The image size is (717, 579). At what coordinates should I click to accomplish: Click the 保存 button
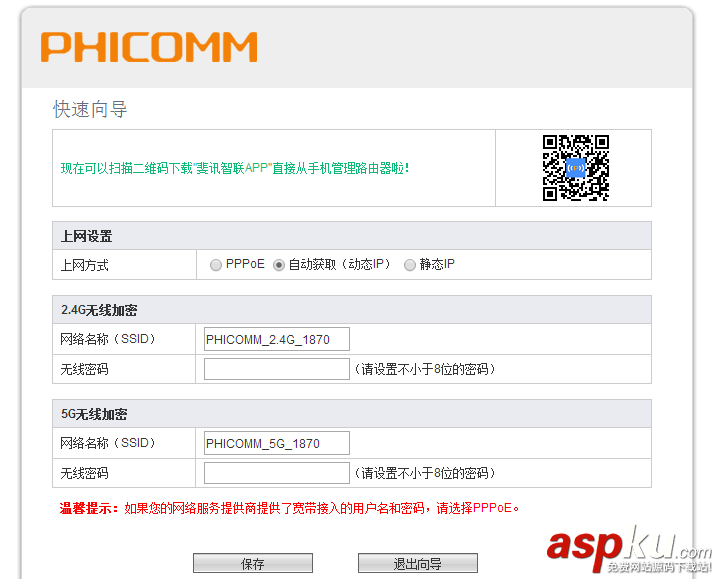253,563
